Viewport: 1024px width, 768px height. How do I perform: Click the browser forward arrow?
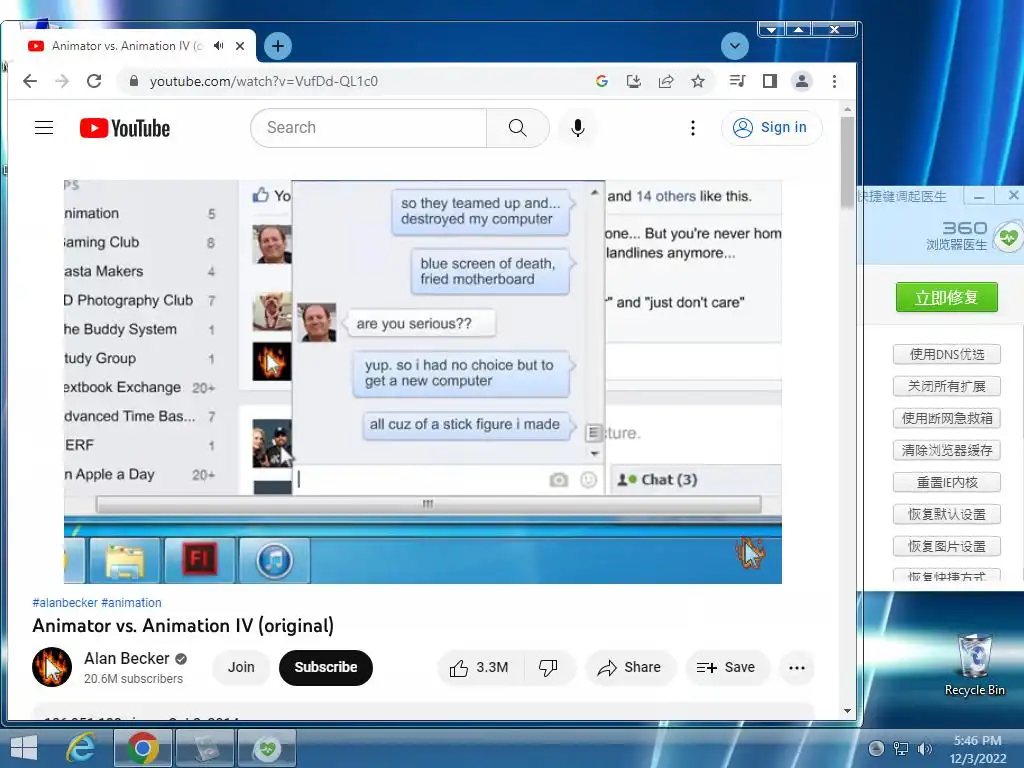(62, 81)
